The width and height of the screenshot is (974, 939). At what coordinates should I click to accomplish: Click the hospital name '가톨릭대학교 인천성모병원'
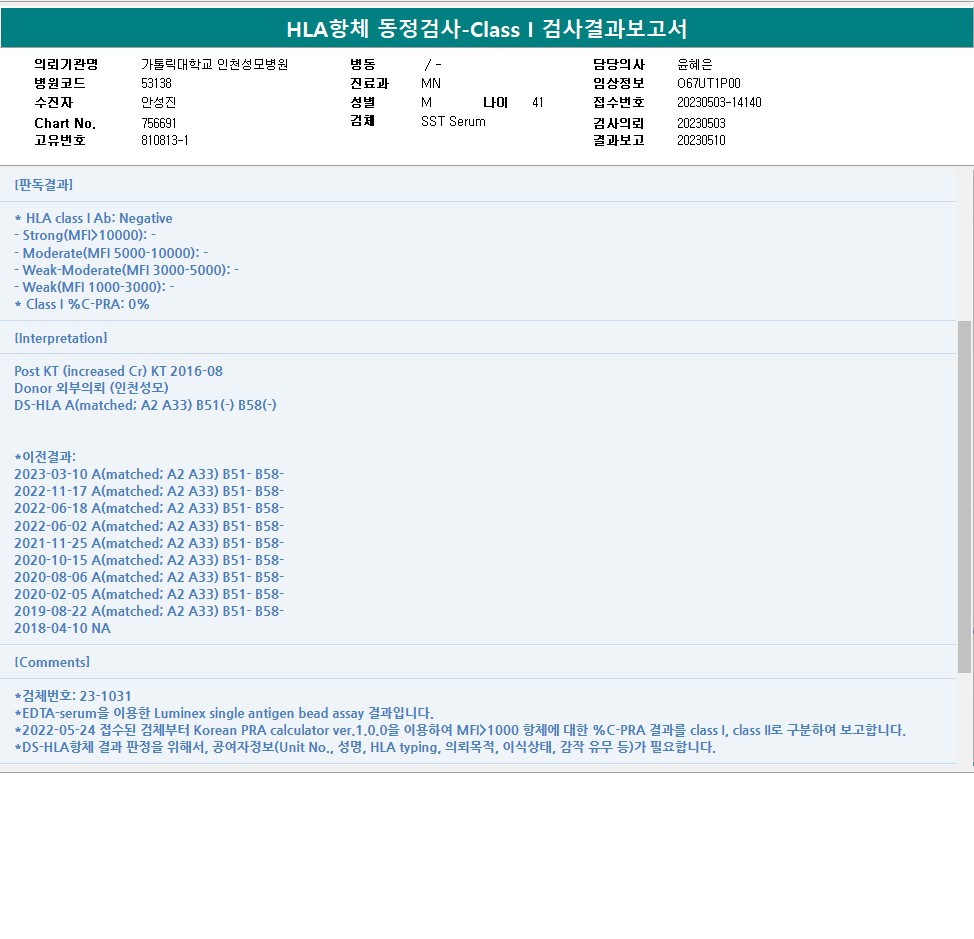pyautogui.click(x=214, y=64)
